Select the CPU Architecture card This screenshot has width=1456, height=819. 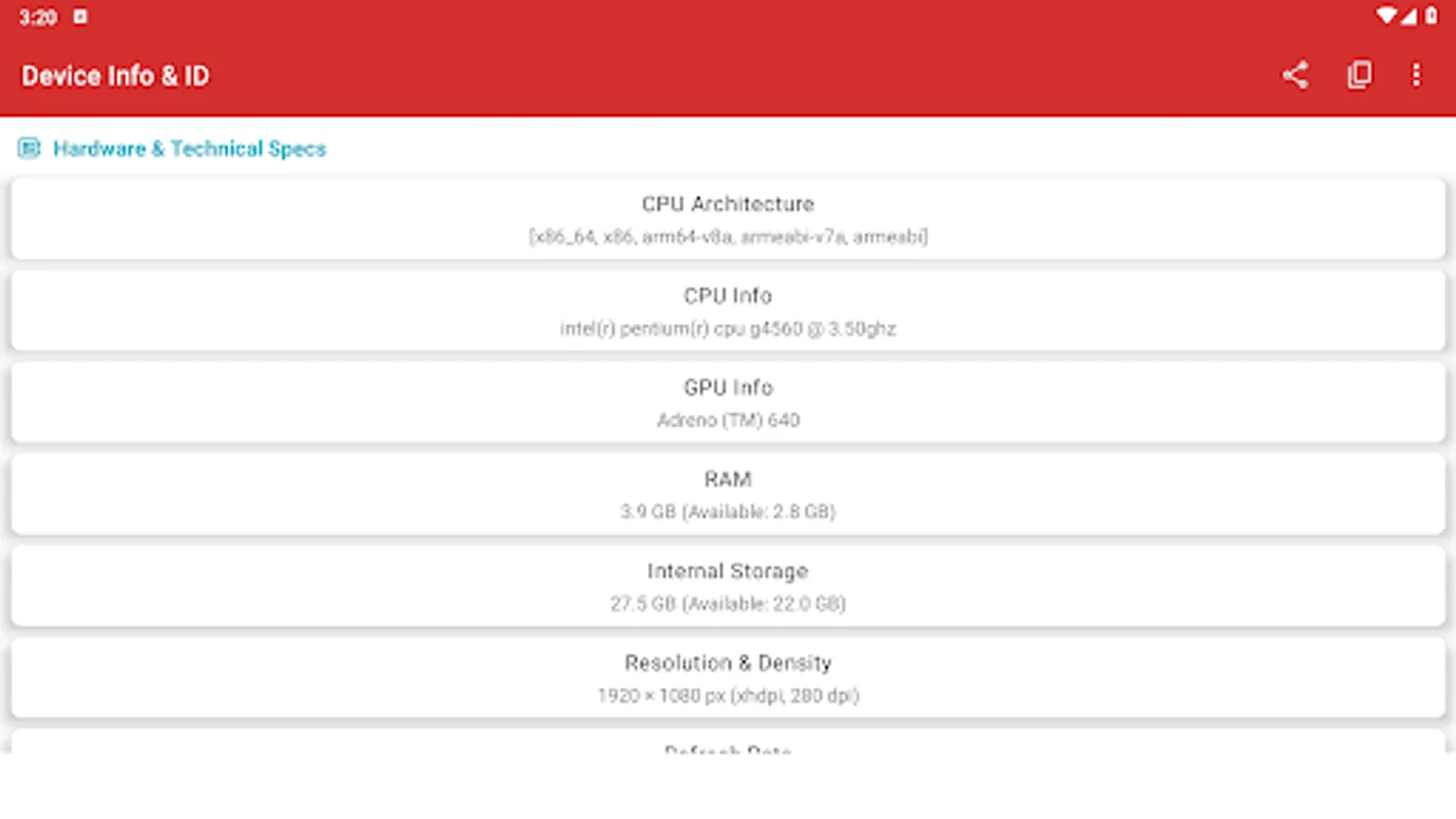pyautogui.click(x=728, y=218)
